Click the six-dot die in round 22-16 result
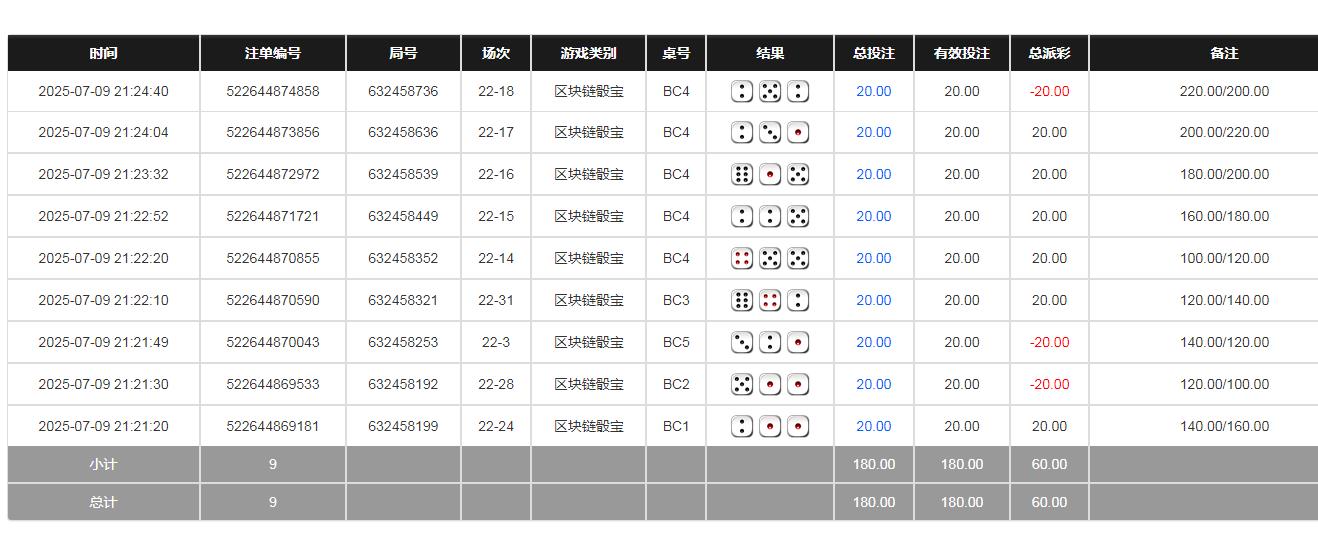Screen dimensions: 1318x550 (x=742, y=174)
